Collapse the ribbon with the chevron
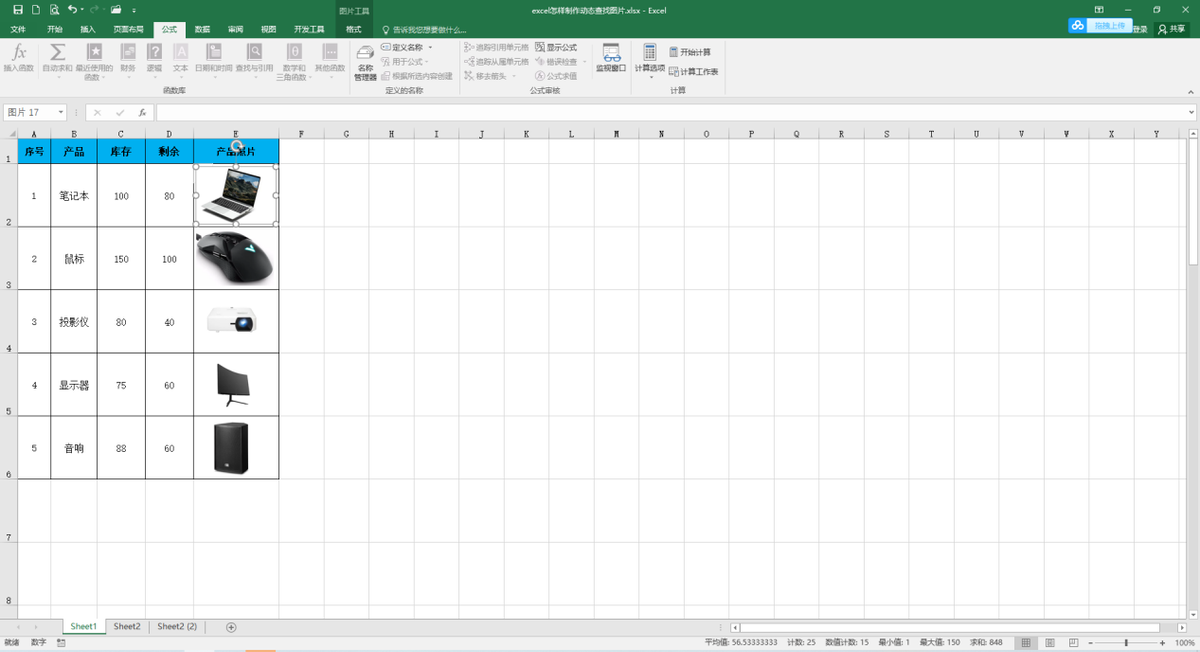The image size is (1200, 652). [x=1191, y=90]
